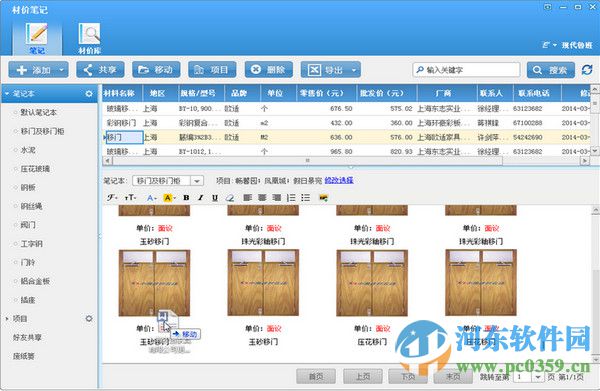Click the 项目 project toolbar button
Viewport: 600px width, 391px height.
click(212, 70)
